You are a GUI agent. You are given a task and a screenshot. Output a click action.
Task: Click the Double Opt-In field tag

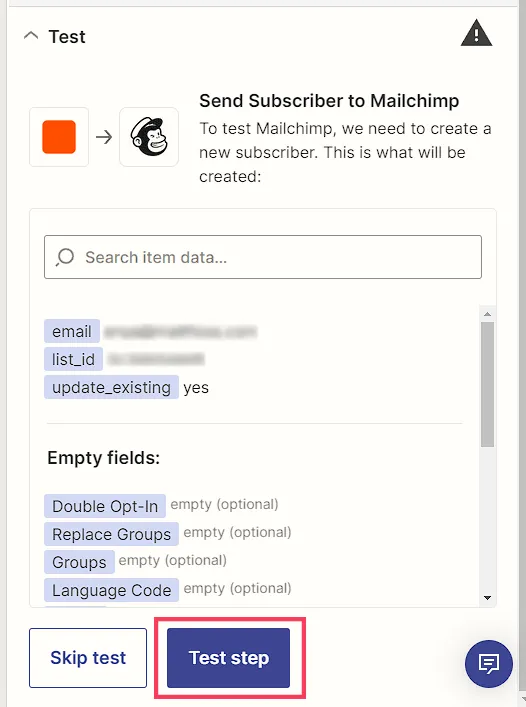click(x=105, y=506)
